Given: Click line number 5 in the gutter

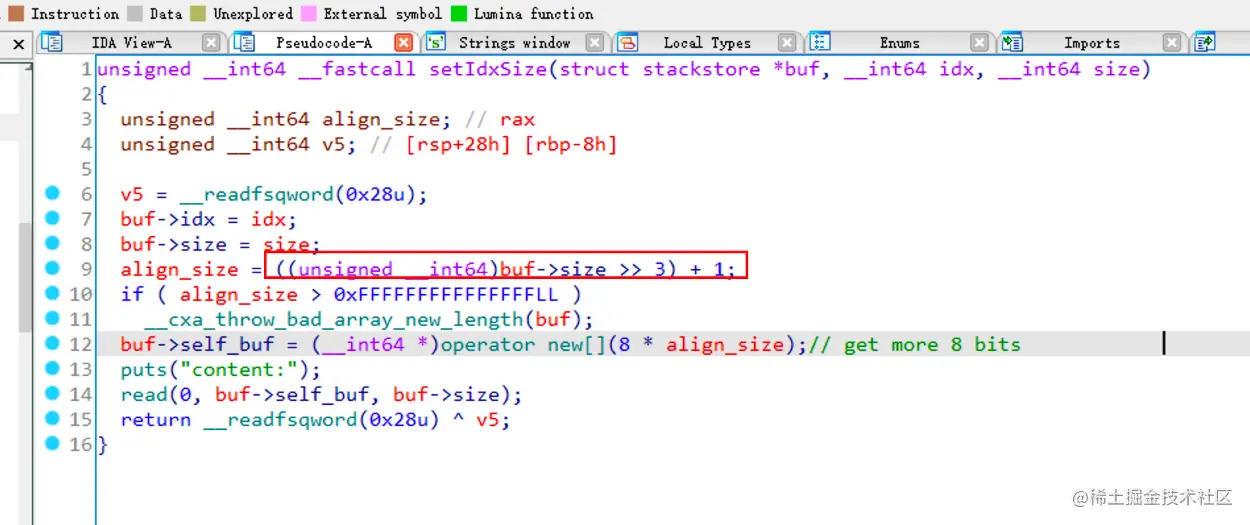Looking at the screenshot, I should 87,169.
